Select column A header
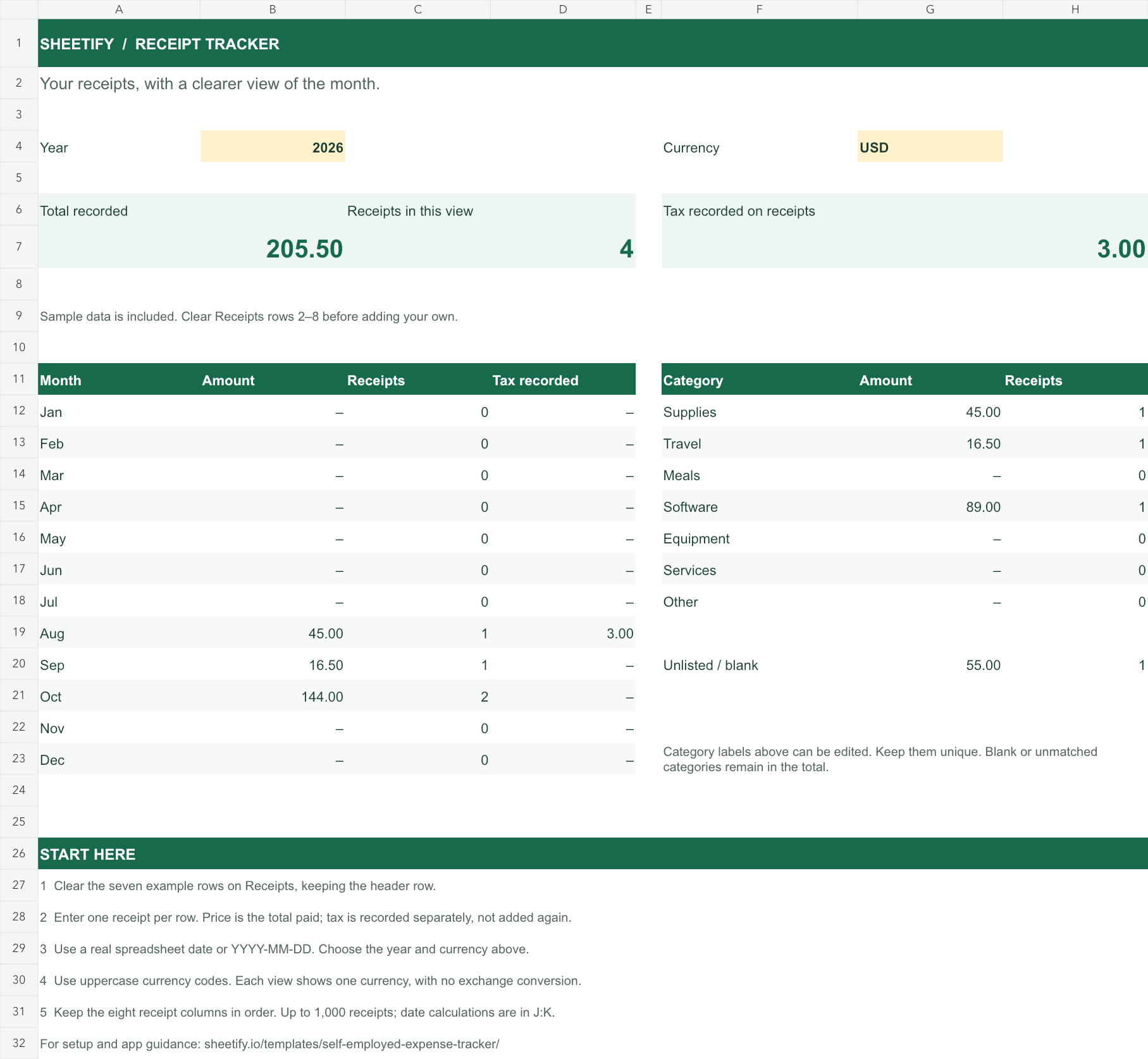The height and width of the screenshot is (1059, 1148). pos(119,9)
